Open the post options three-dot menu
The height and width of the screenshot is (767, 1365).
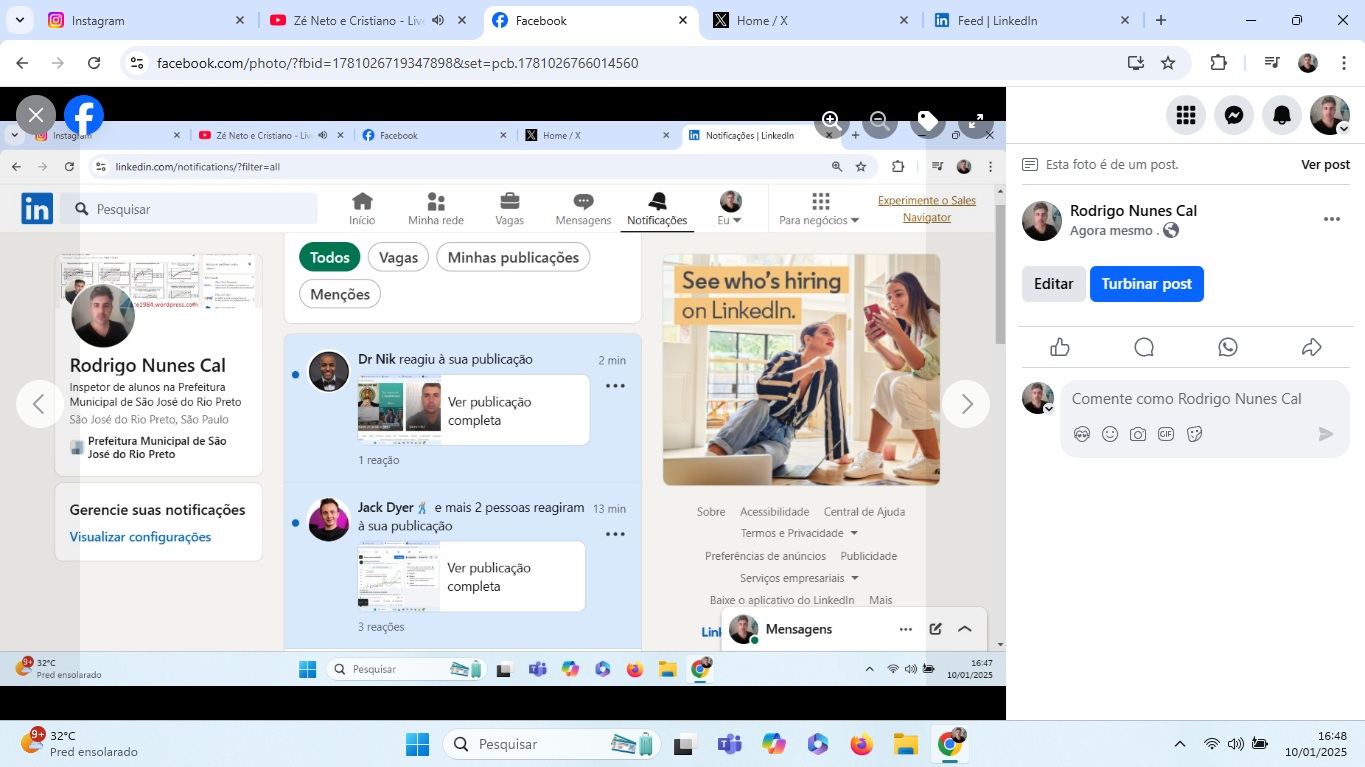[x=1331, y=219]
